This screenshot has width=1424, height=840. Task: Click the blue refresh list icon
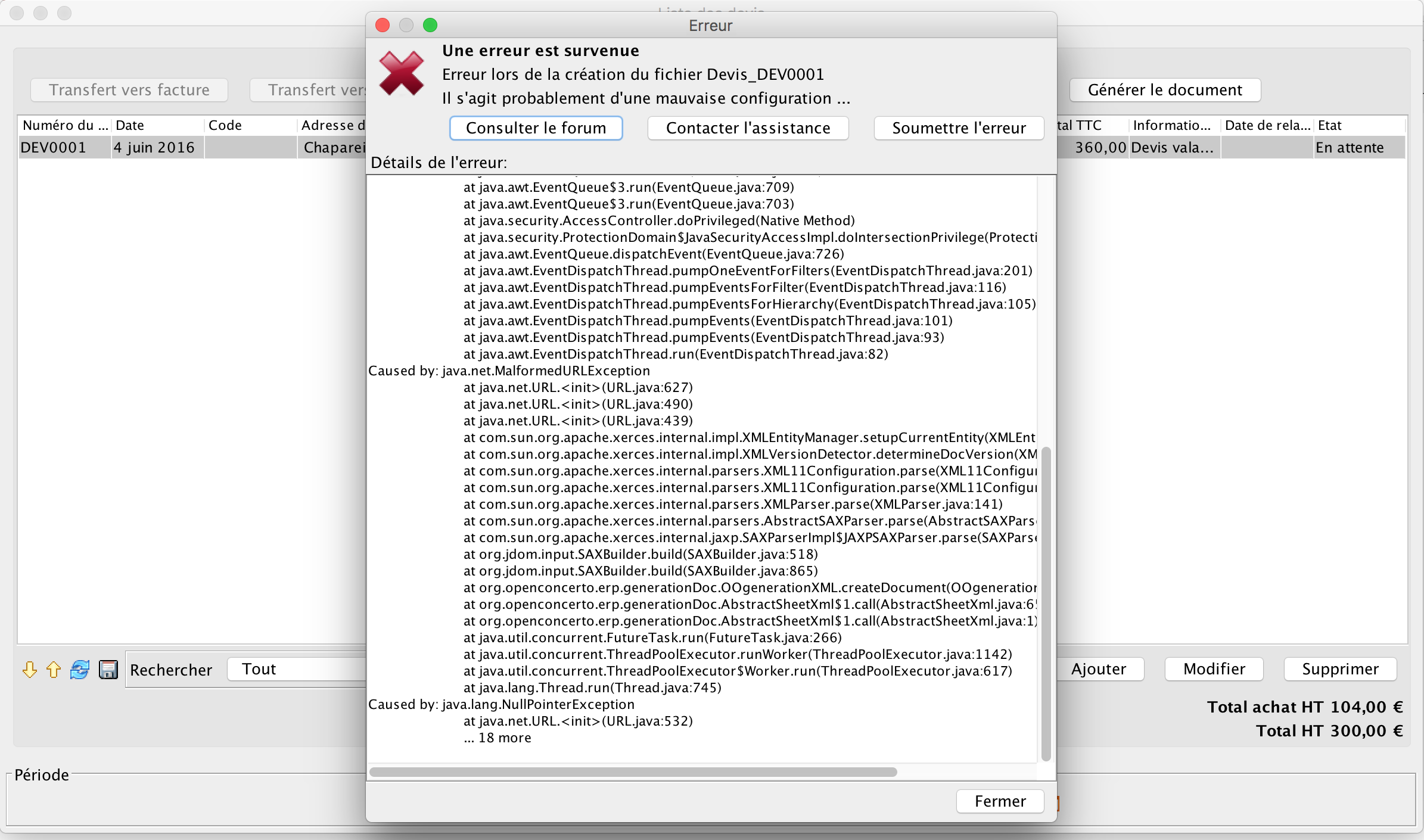tap(80, 670)
